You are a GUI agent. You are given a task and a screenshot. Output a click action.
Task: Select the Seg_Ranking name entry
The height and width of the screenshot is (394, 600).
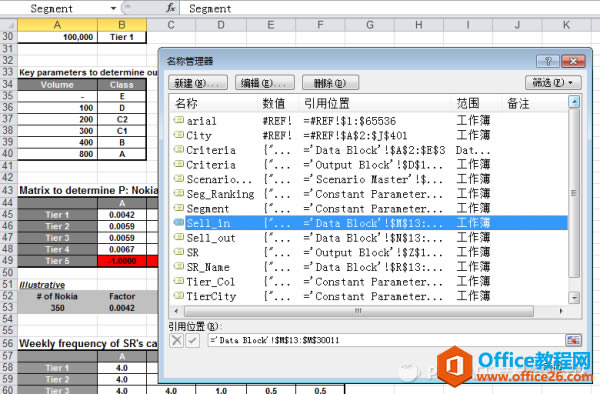click(369, 194)
